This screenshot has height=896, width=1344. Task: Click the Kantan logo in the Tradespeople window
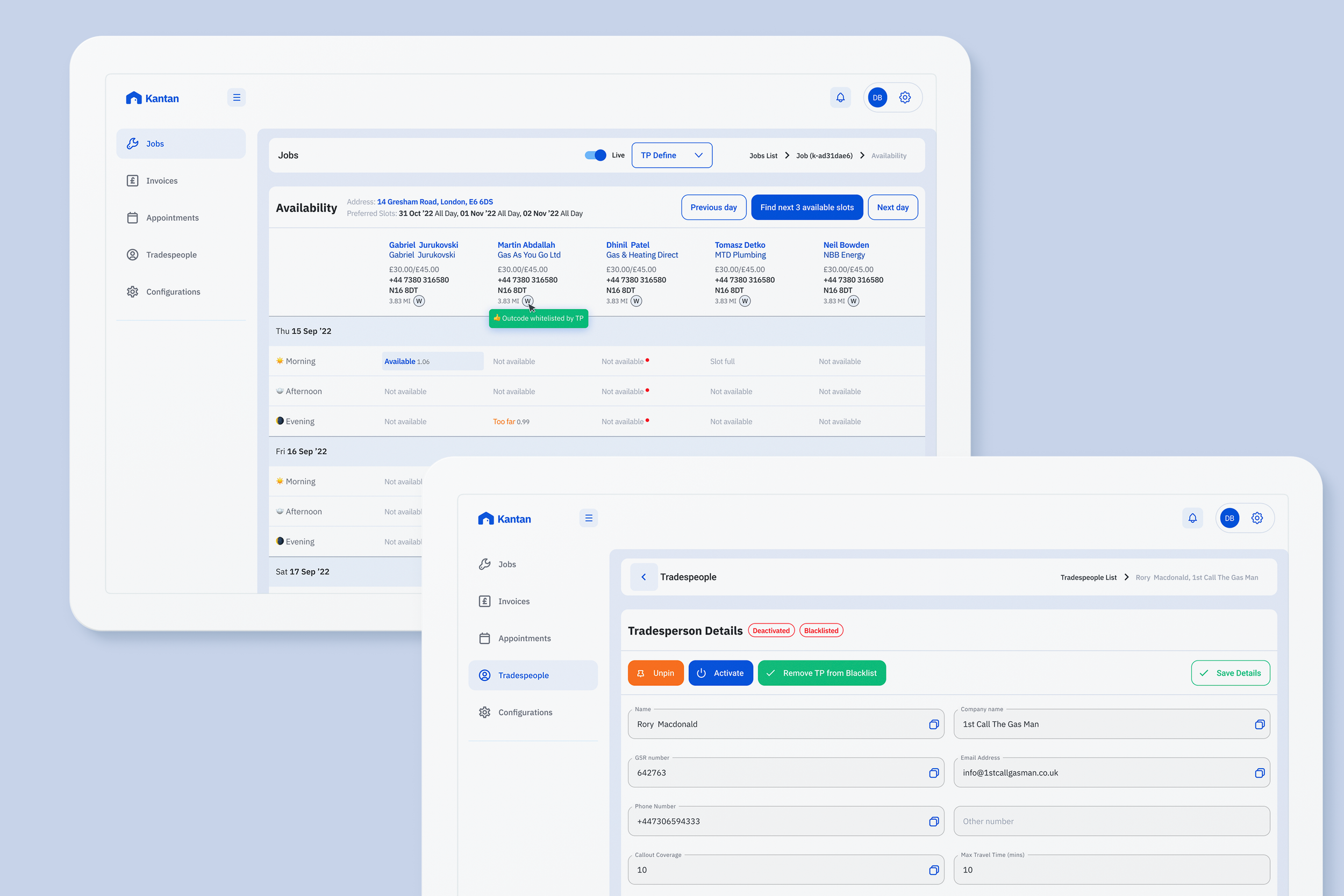pyautogui.click(x=504, y=519)
